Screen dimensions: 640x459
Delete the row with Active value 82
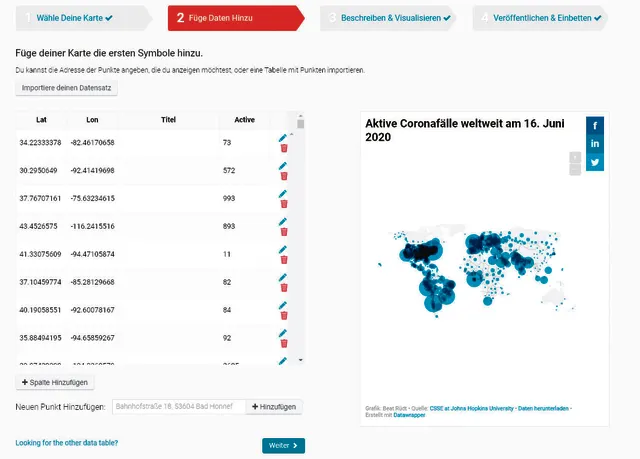tap(284, 288)
